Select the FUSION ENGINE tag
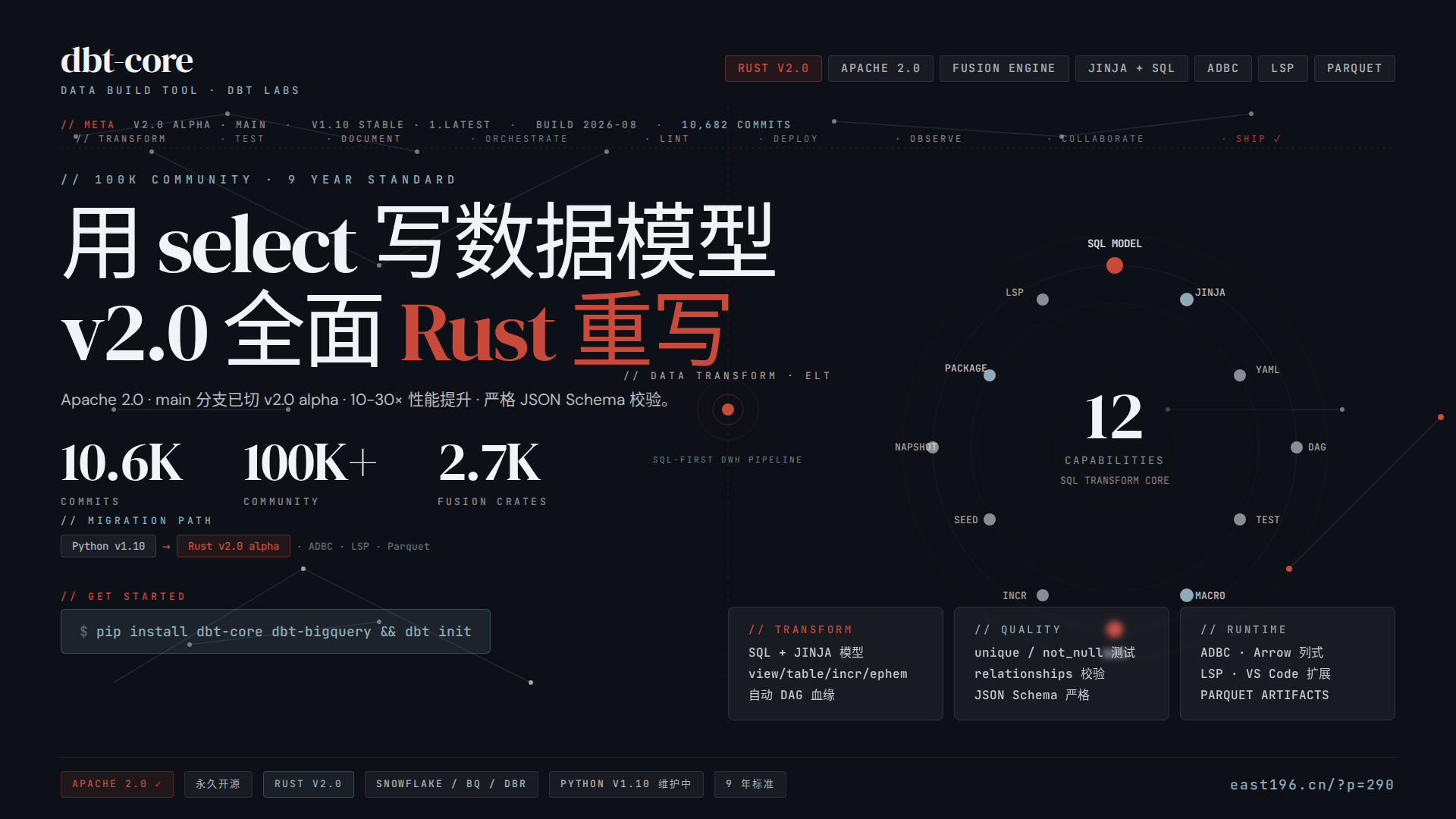The height and width of the screenshot is (819, 1456). click(x=1004, y=68)
